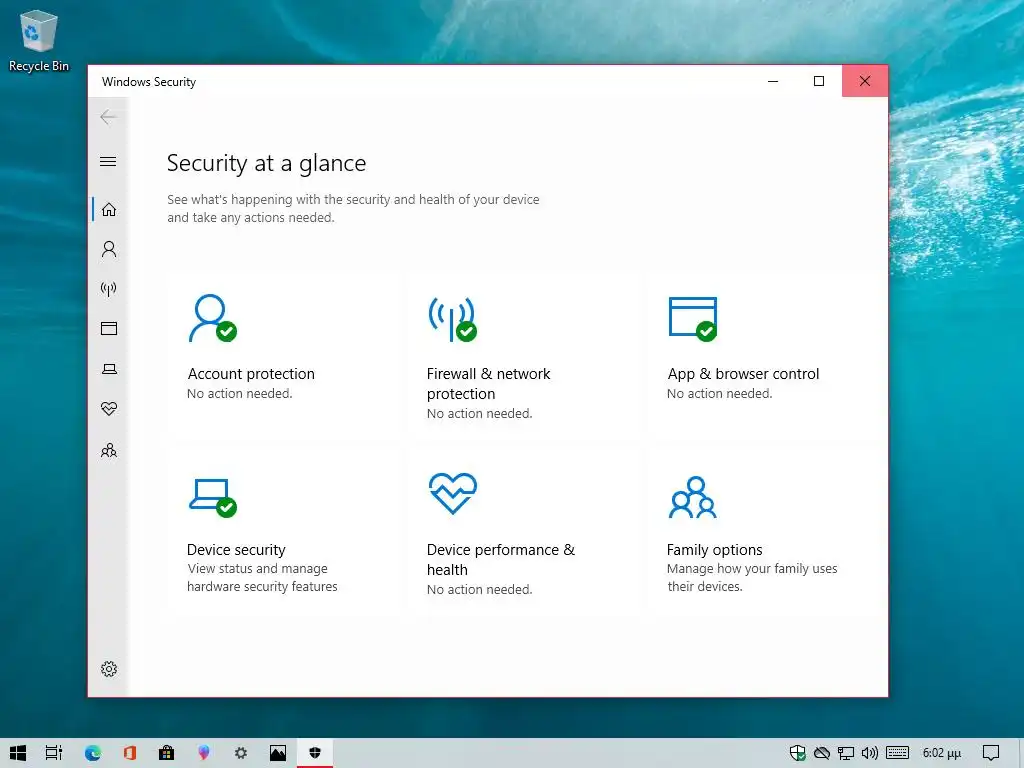Open Device security tile title
This screenshot has width=1024, height=768.
236,550
